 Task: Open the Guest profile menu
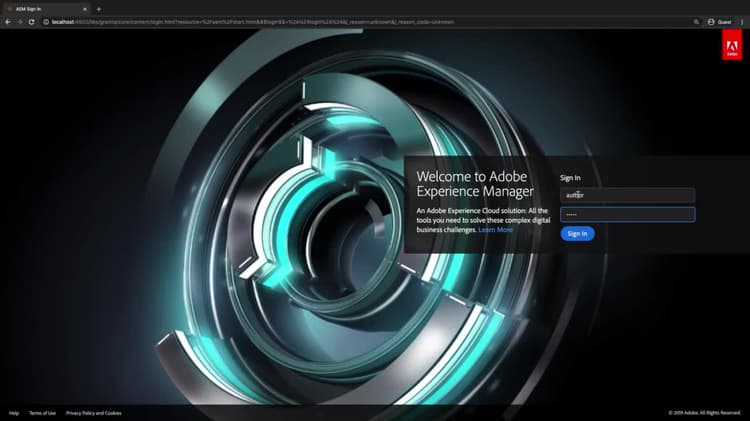point(719,22)
